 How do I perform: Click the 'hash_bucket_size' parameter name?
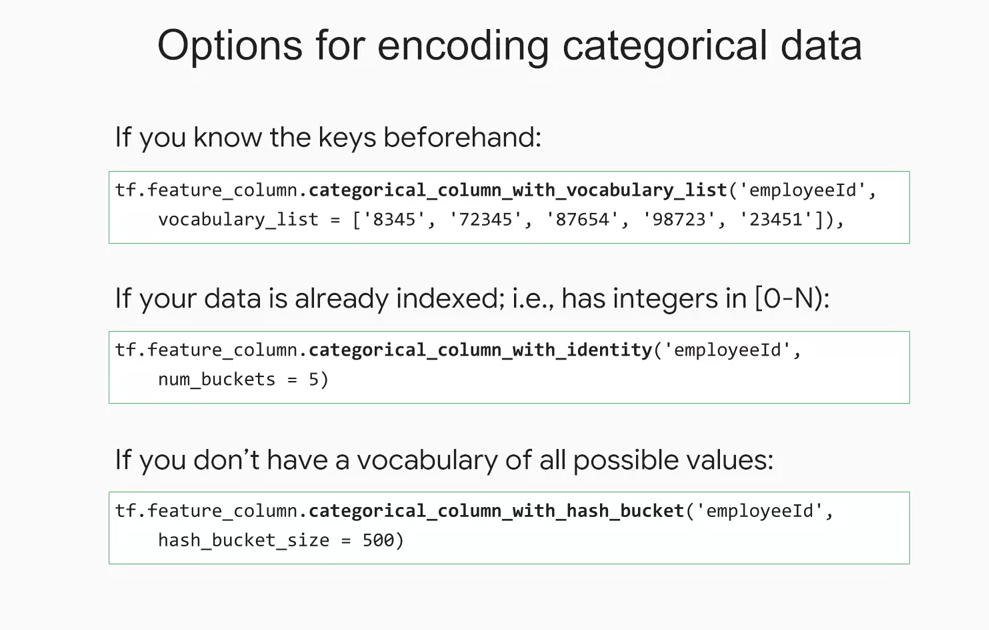click(243, 540)
